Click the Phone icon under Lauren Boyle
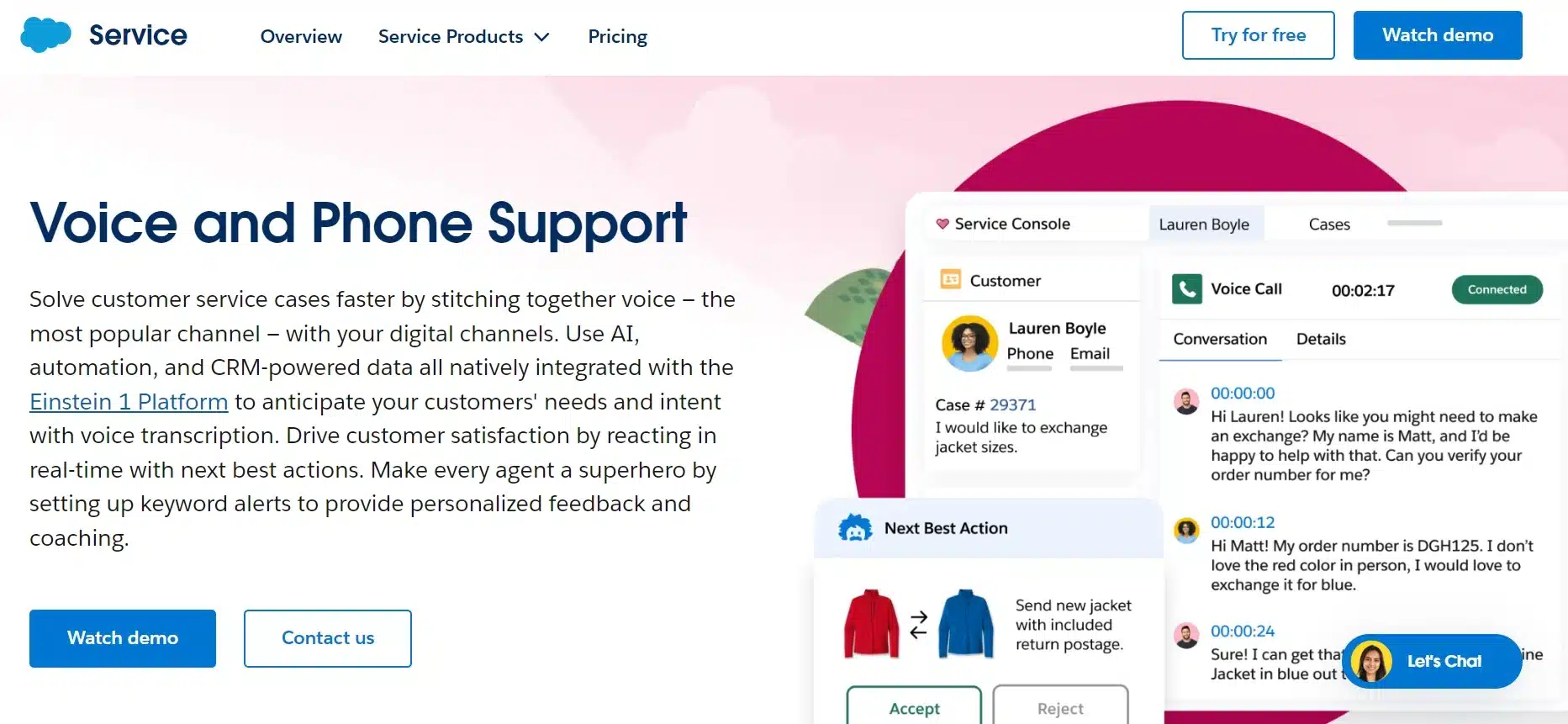This screenshot has height=724, width=1568. [x=1029, y=354]
